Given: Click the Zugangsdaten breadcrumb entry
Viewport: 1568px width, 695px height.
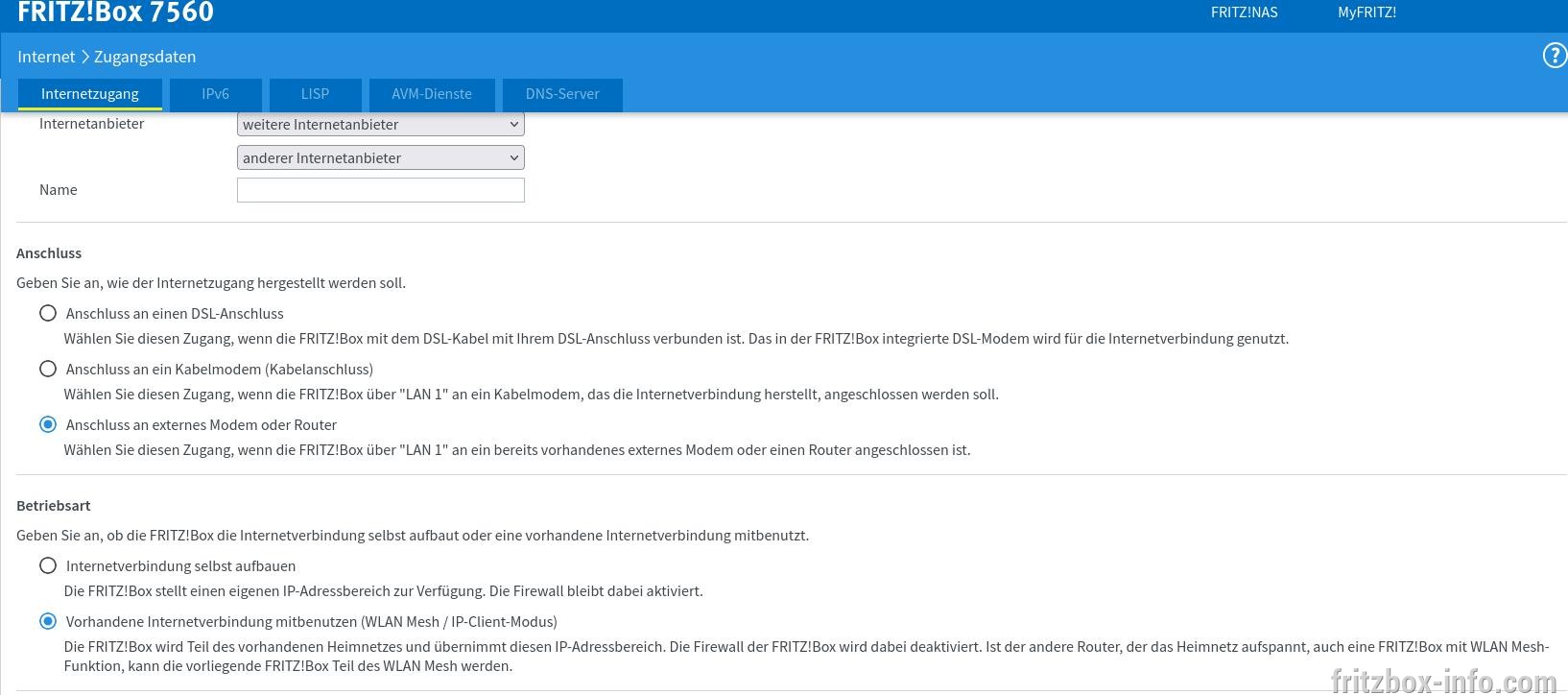Looking at the screenshot, I should click(145, 57).
